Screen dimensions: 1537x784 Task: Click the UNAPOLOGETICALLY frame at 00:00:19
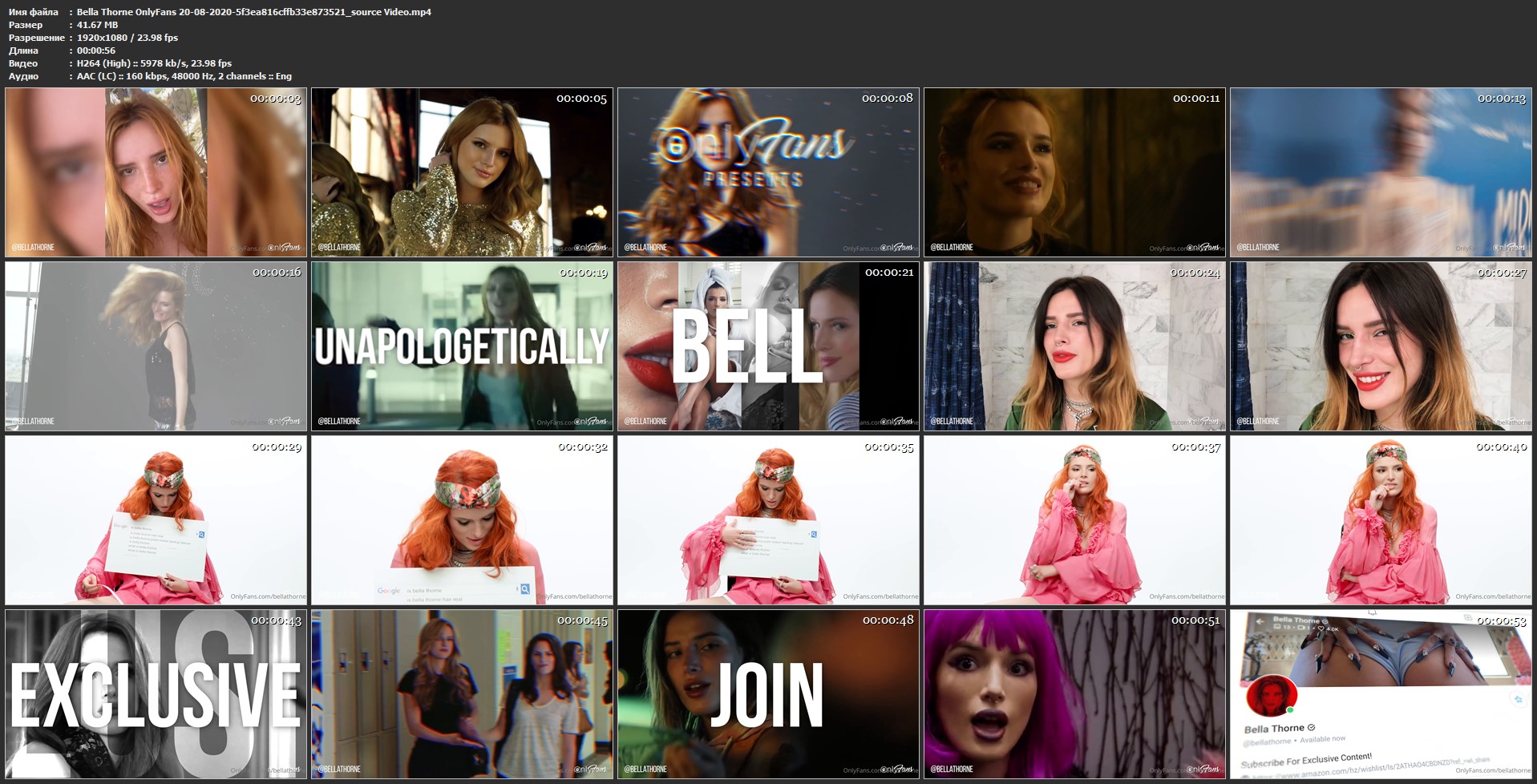(x=462, y=346)
